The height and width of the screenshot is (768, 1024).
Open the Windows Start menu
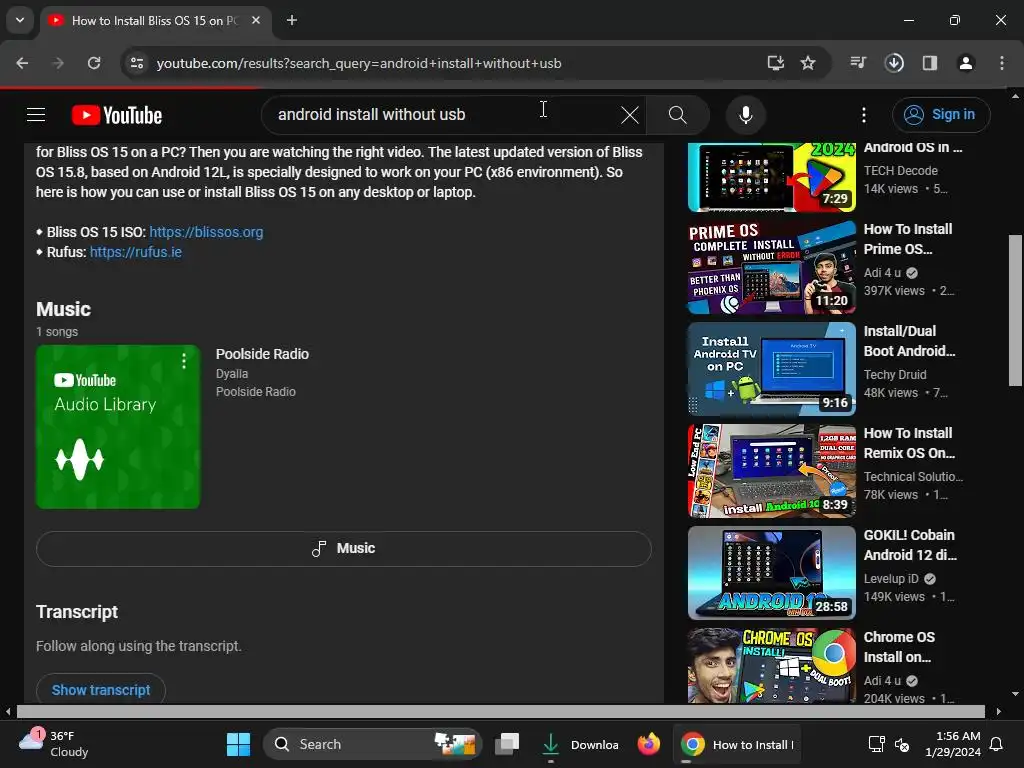[238, 744]
